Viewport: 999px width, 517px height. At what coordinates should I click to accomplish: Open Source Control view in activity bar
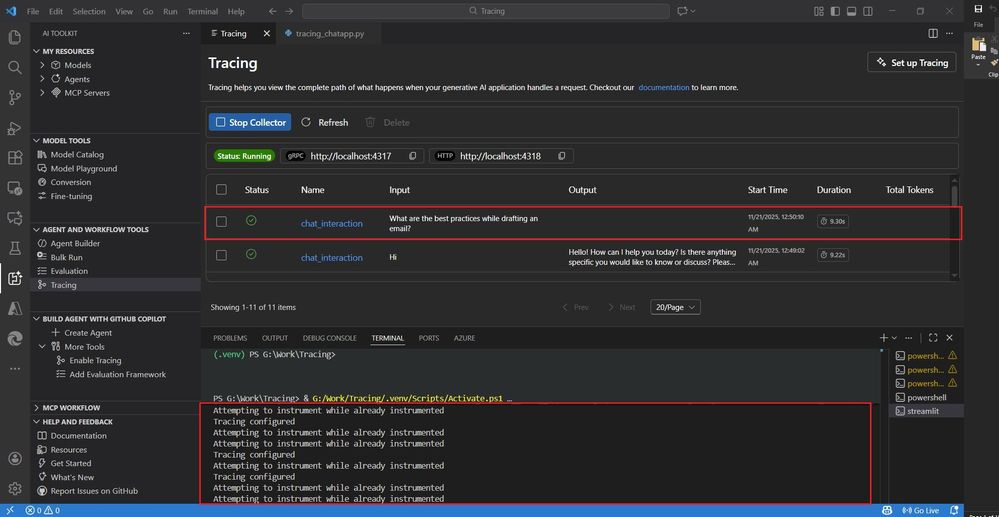click(15, 98)
